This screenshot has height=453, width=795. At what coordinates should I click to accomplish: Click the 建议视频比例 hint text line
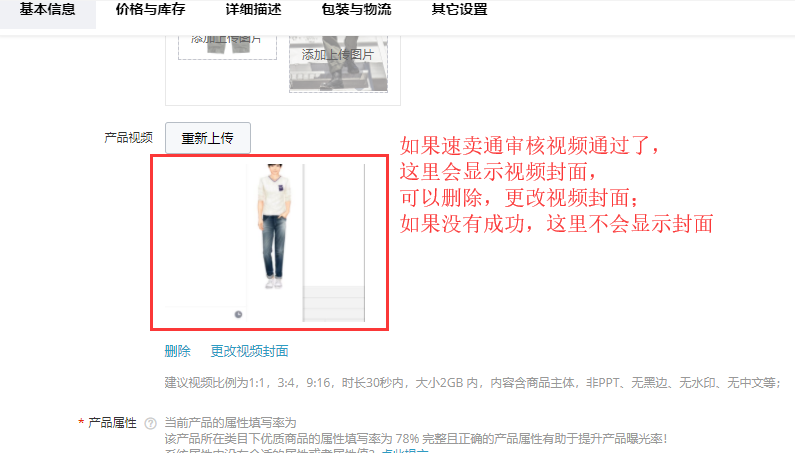coord(473,382)
